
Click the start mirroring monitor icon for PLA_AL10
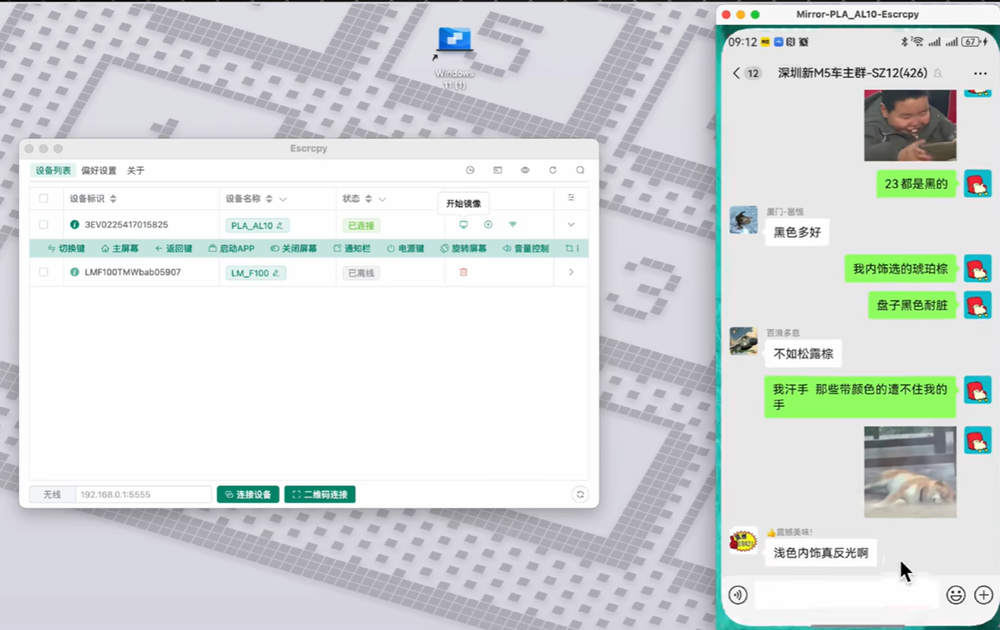pos(463,225)
